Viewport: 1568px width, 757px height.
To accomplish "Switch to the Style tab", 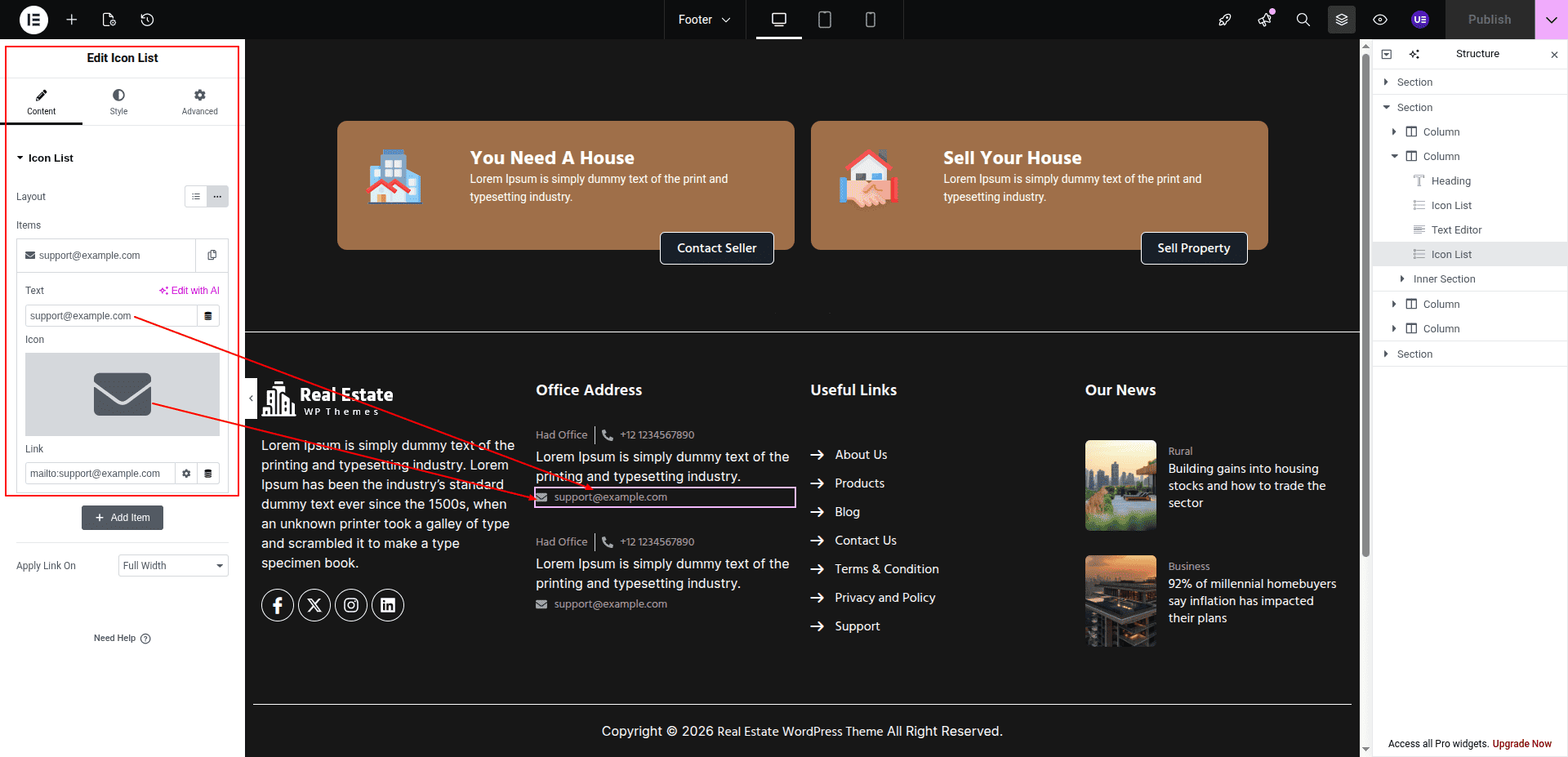I will (x=118, y=102).
